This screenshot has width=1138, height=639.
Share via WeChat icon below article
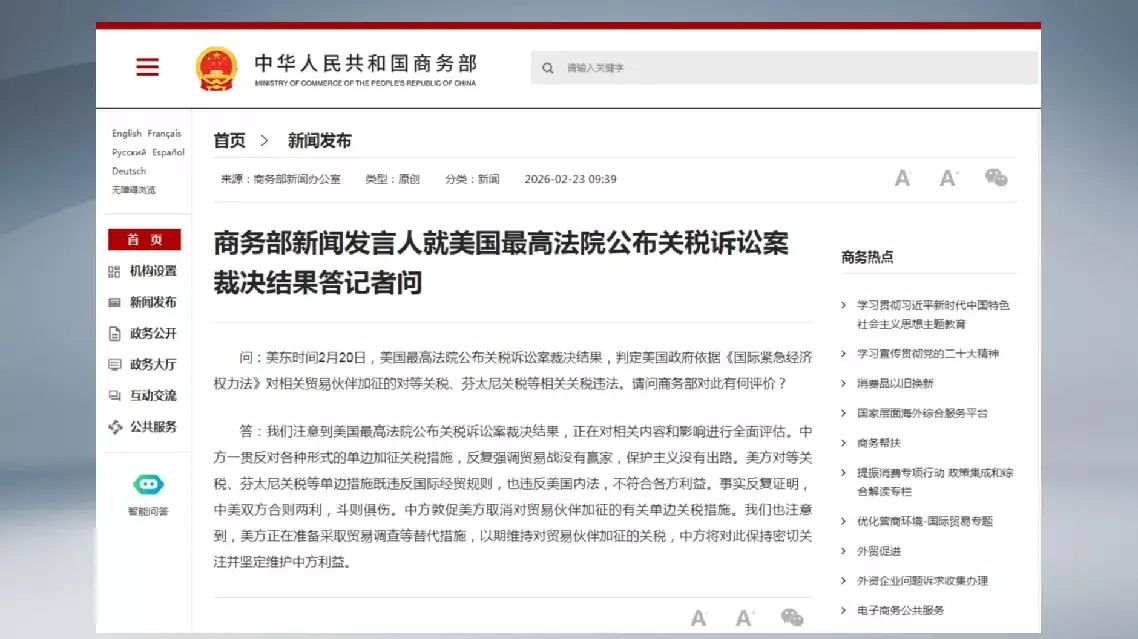(x=791, y=617)
